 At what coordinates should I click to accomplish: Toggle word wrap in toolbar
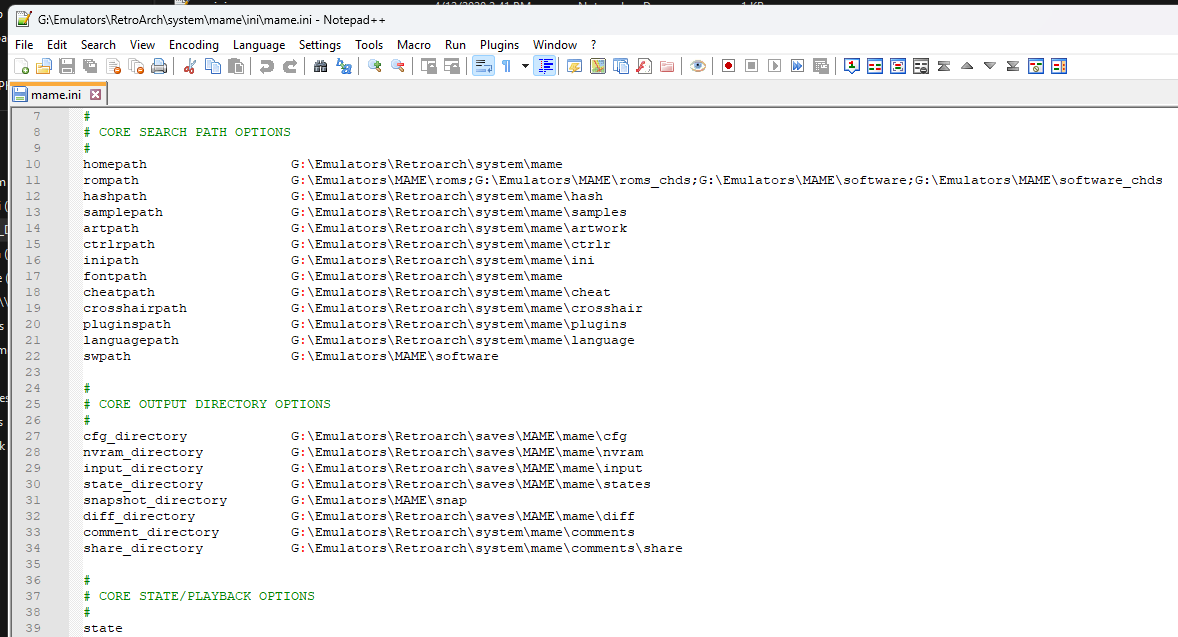483,67
